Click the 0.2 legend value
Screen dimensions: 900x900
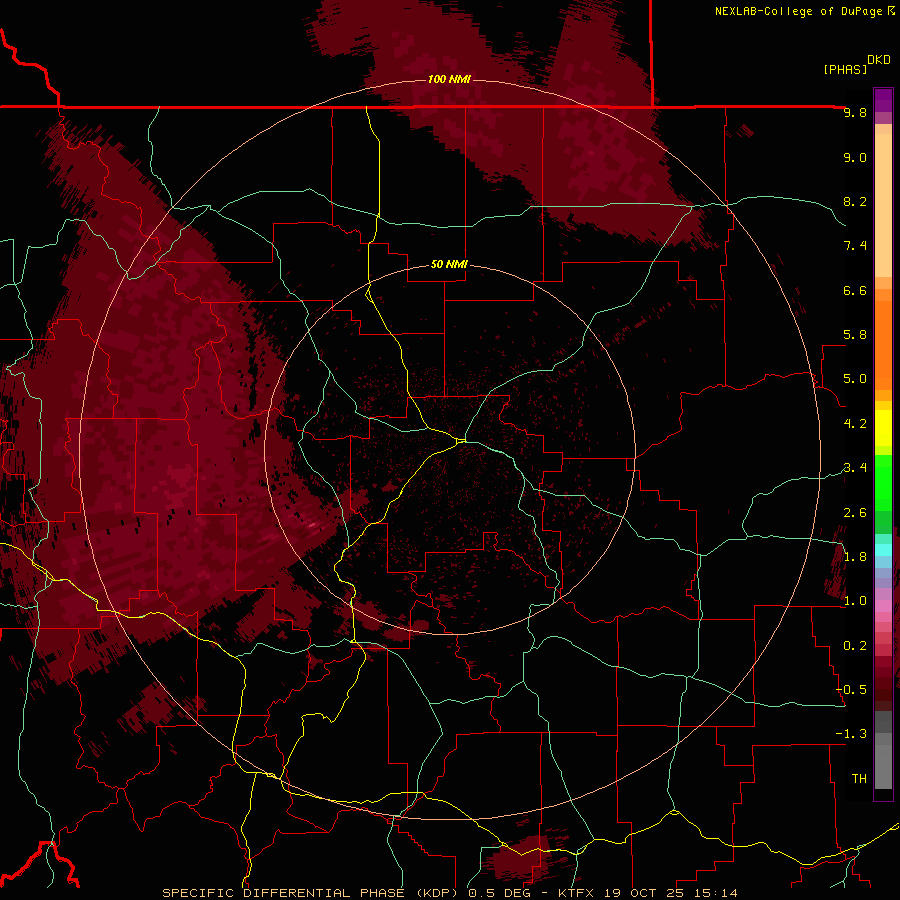click(855, 646)
